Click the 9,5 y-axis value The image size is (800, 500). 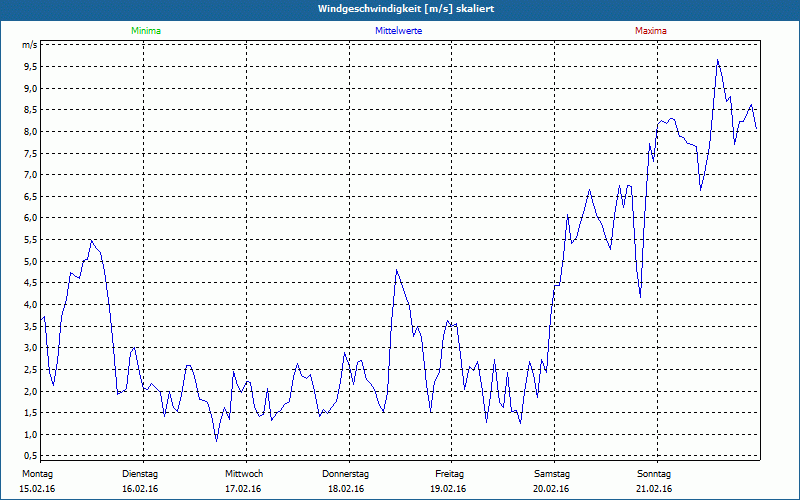(31, 67)
